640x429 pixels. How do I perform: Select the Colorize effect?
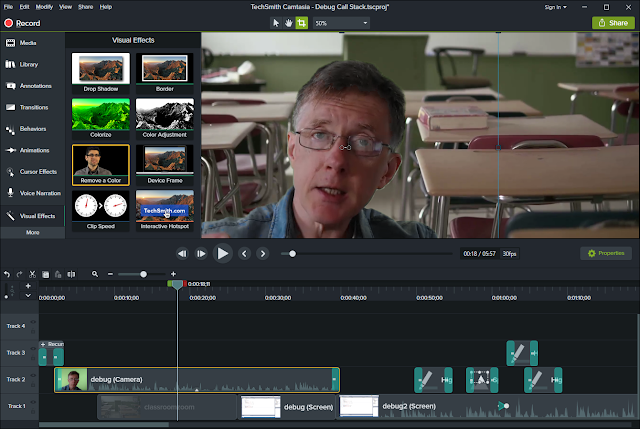point(101,119)
